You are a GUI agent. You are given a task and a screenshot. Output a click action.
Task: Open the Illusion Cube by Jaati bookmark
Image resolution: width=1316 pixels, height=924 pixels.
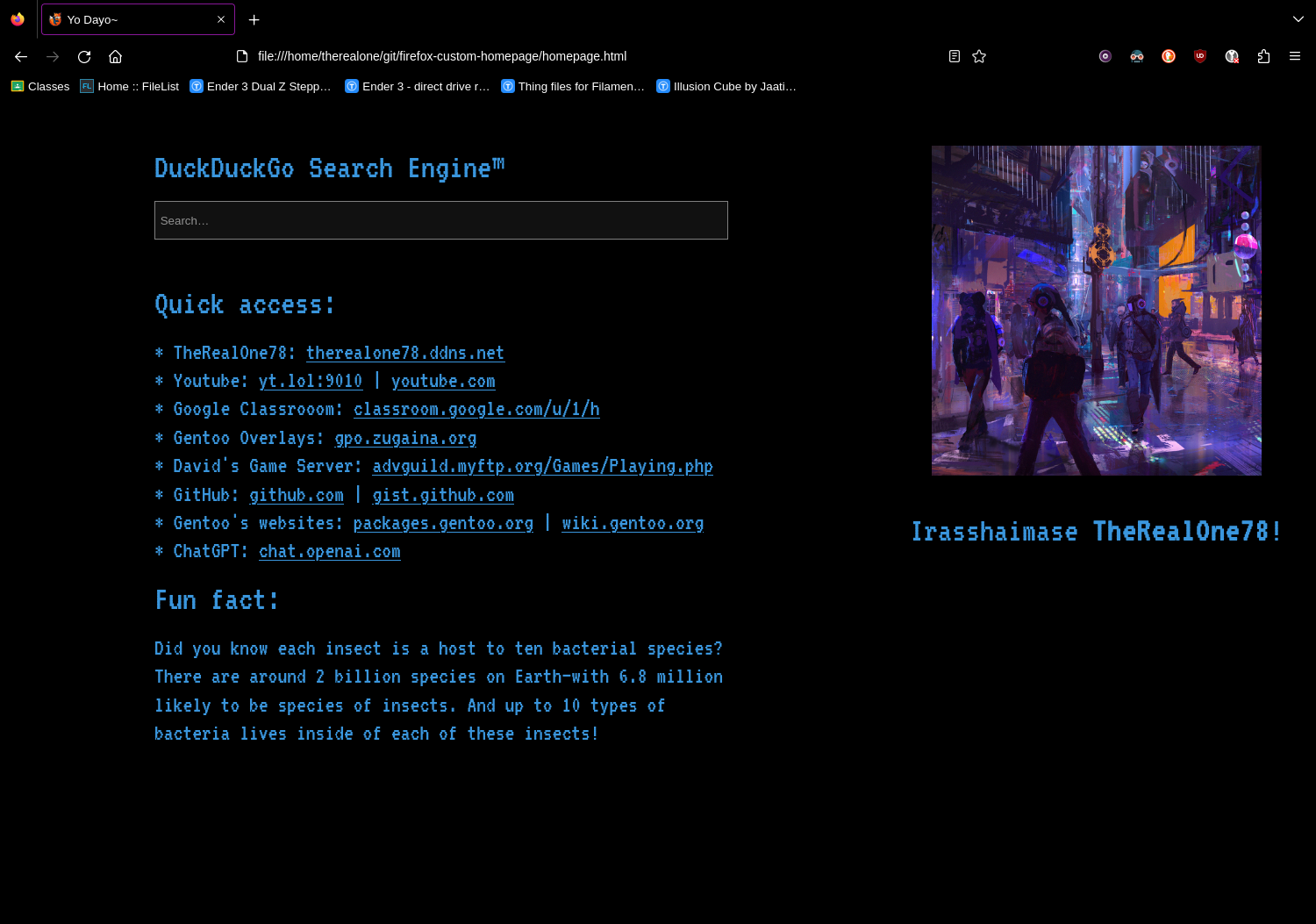tap(726, 86)
